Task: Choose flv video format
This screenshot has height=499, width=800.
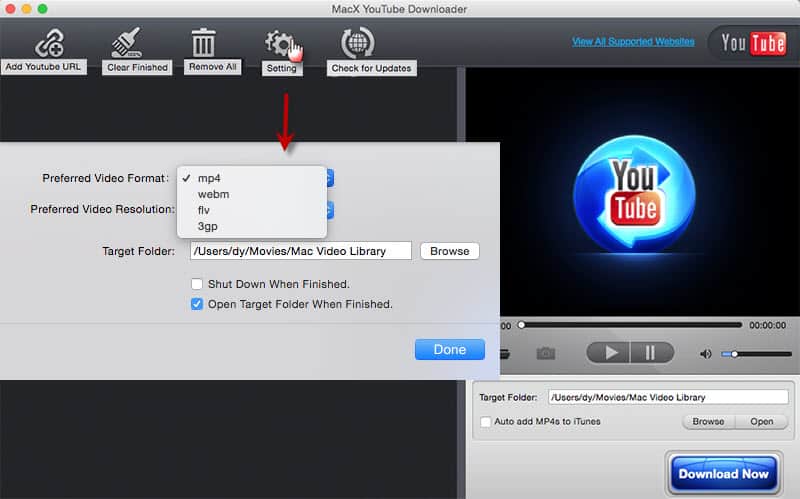Action: click(x=252, y=210)
